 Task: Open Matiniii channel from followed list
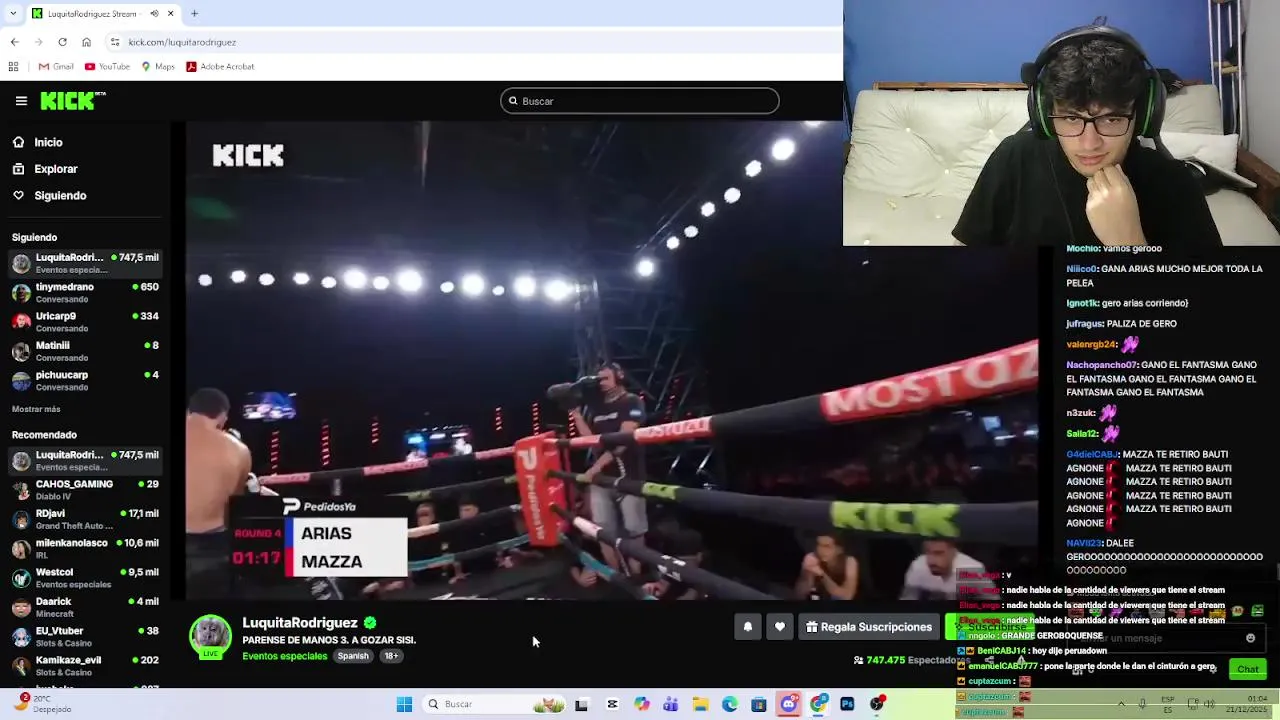click(x=85, y=351)
